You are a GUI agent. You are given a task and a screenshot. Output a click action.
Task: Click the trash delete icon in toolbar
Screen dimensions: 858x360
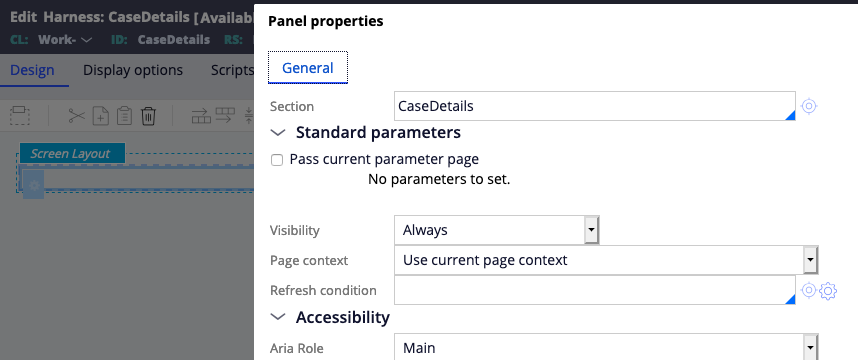click(x=148, y=116)
